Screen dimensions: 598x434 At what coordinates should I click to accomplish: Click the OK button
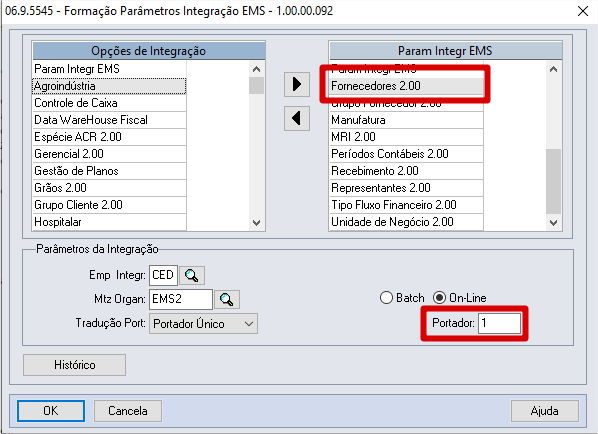click(51, 411)
